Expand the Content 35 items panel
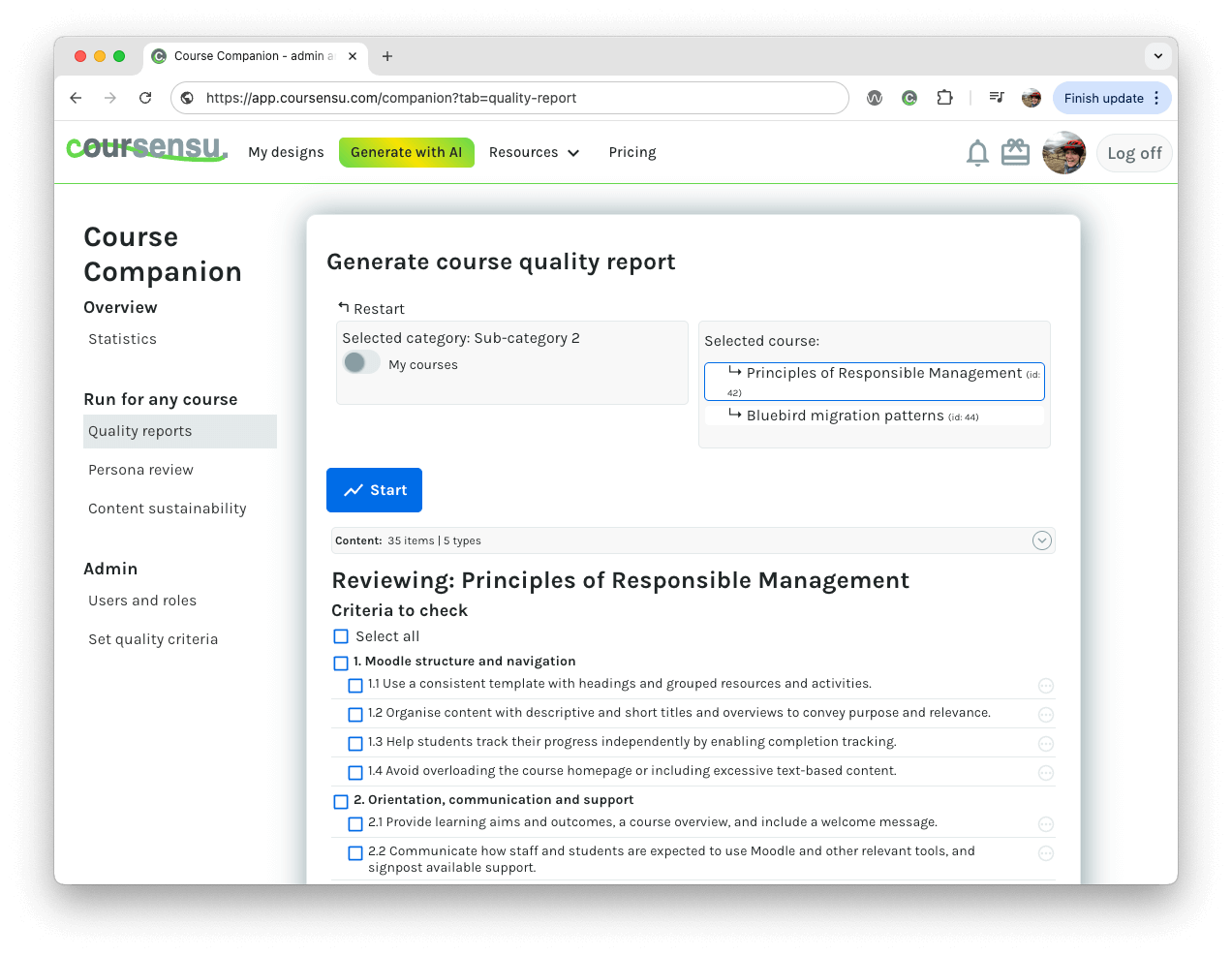The height and width of the screenshot is (956, 1232). pyautogui.click(x=1041, y=540)
